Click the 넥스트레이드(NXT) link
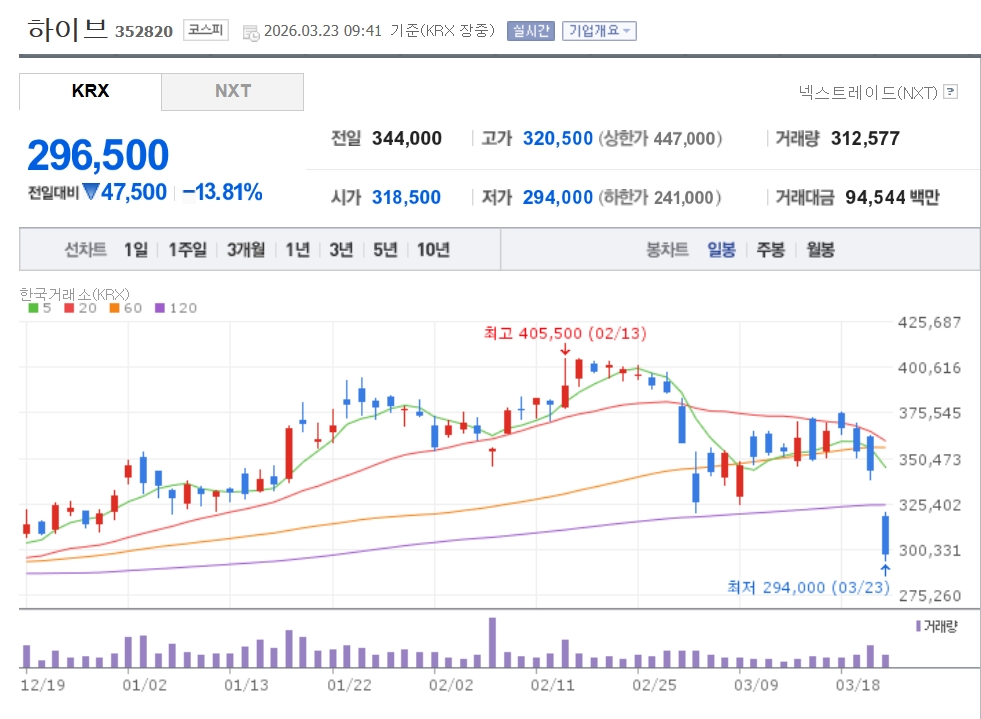Viewport: 981px width, 719px height. pos(867,92)
